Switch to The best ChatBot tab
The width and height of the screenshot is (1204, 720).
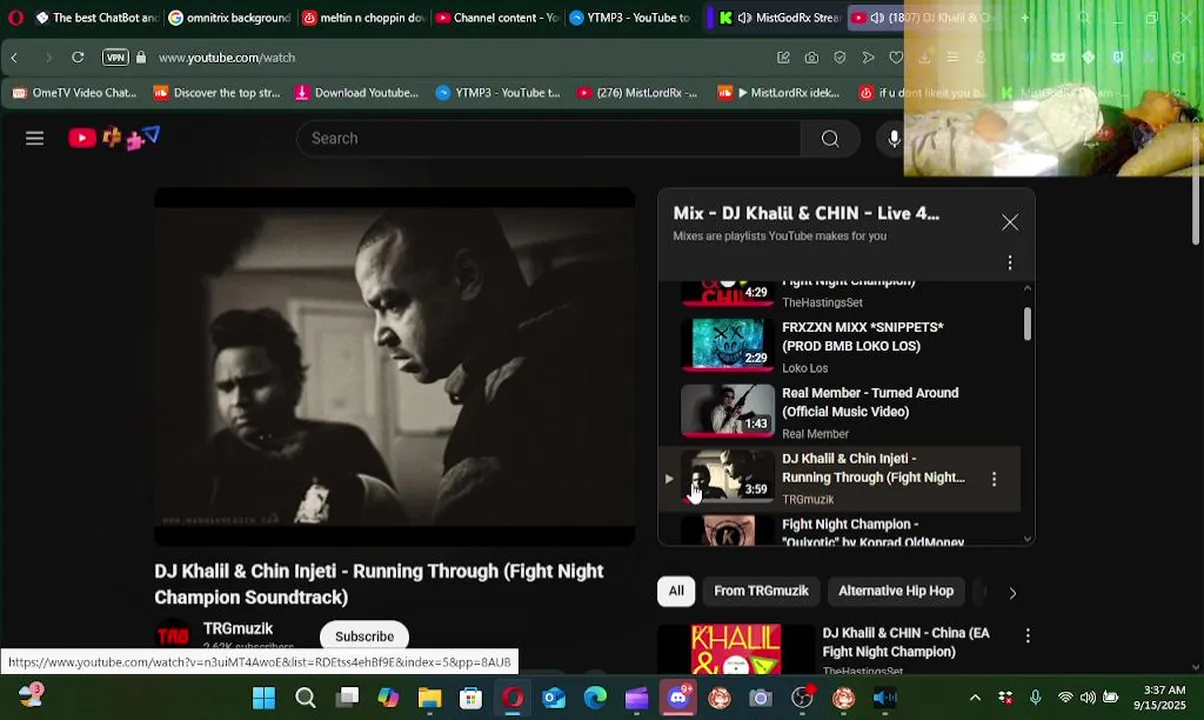point(96,17)
